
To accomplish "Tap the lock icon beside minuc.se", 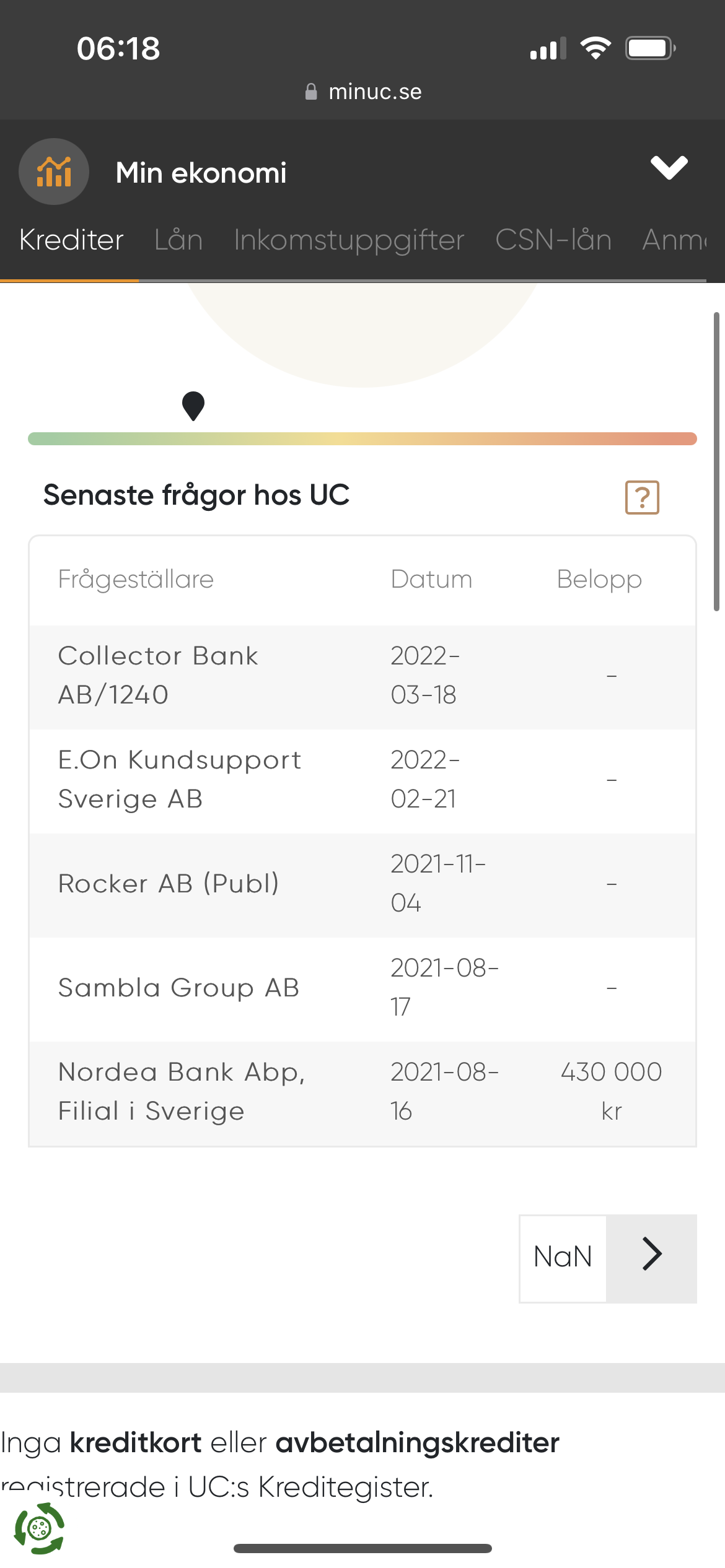I will tap(311, 92).
